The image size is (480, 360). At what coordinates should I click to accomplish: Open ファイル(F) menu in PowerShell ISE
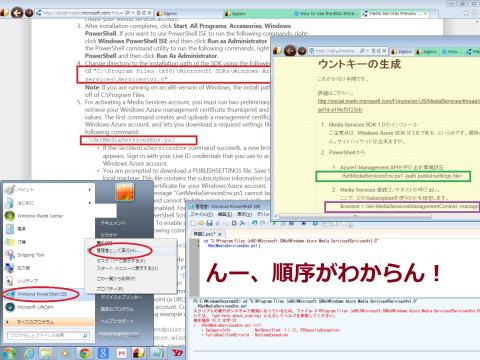(x=201, y=215)
